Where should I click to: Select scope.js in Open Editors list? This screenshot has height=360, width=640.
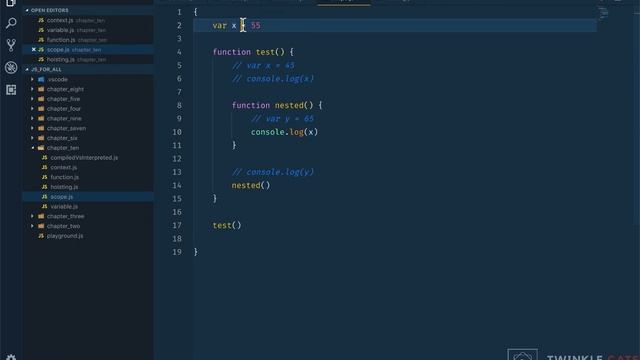[58, 50]
